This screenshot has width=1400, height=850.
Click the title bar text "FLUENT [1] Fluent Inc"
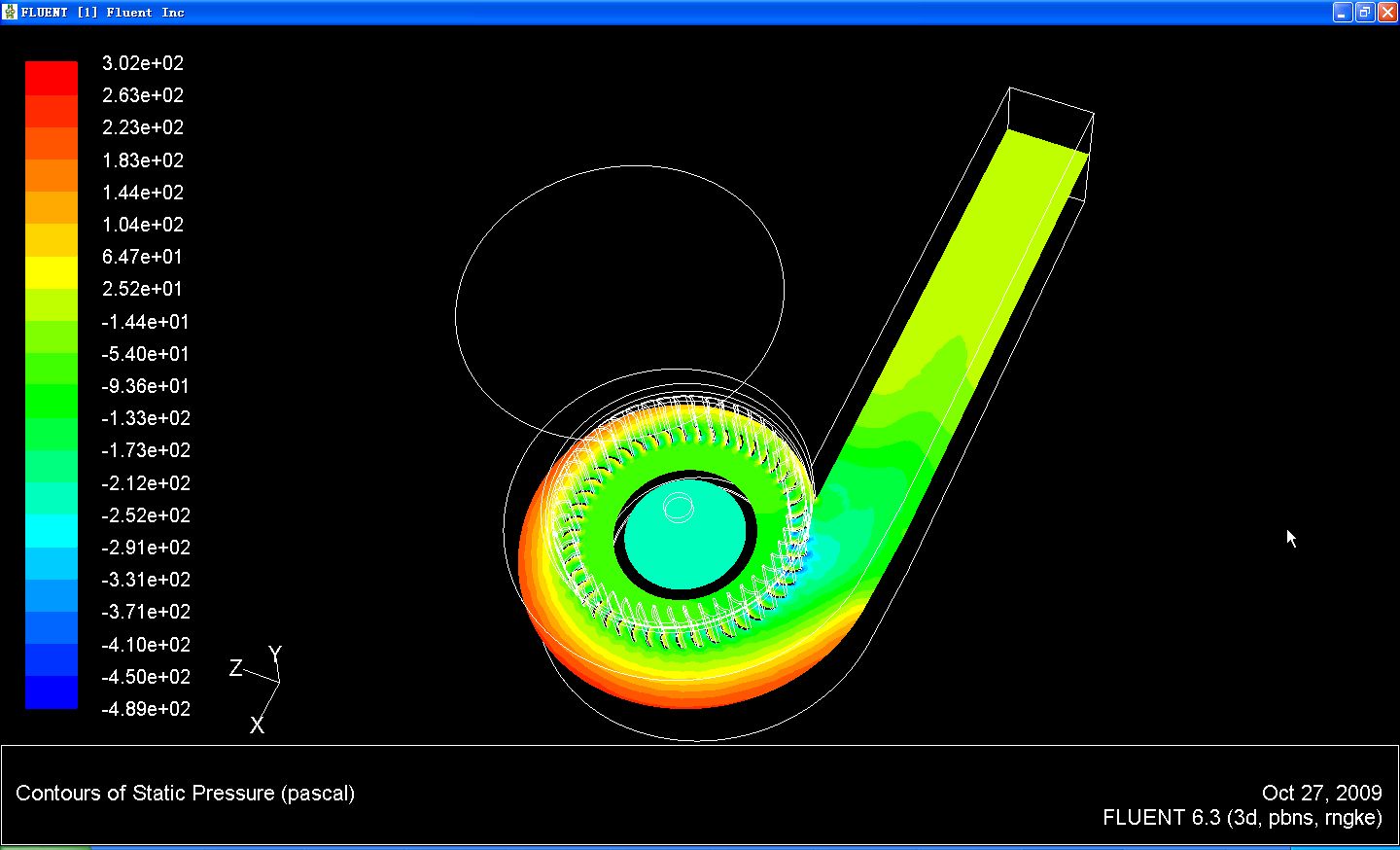pos(103,13)
